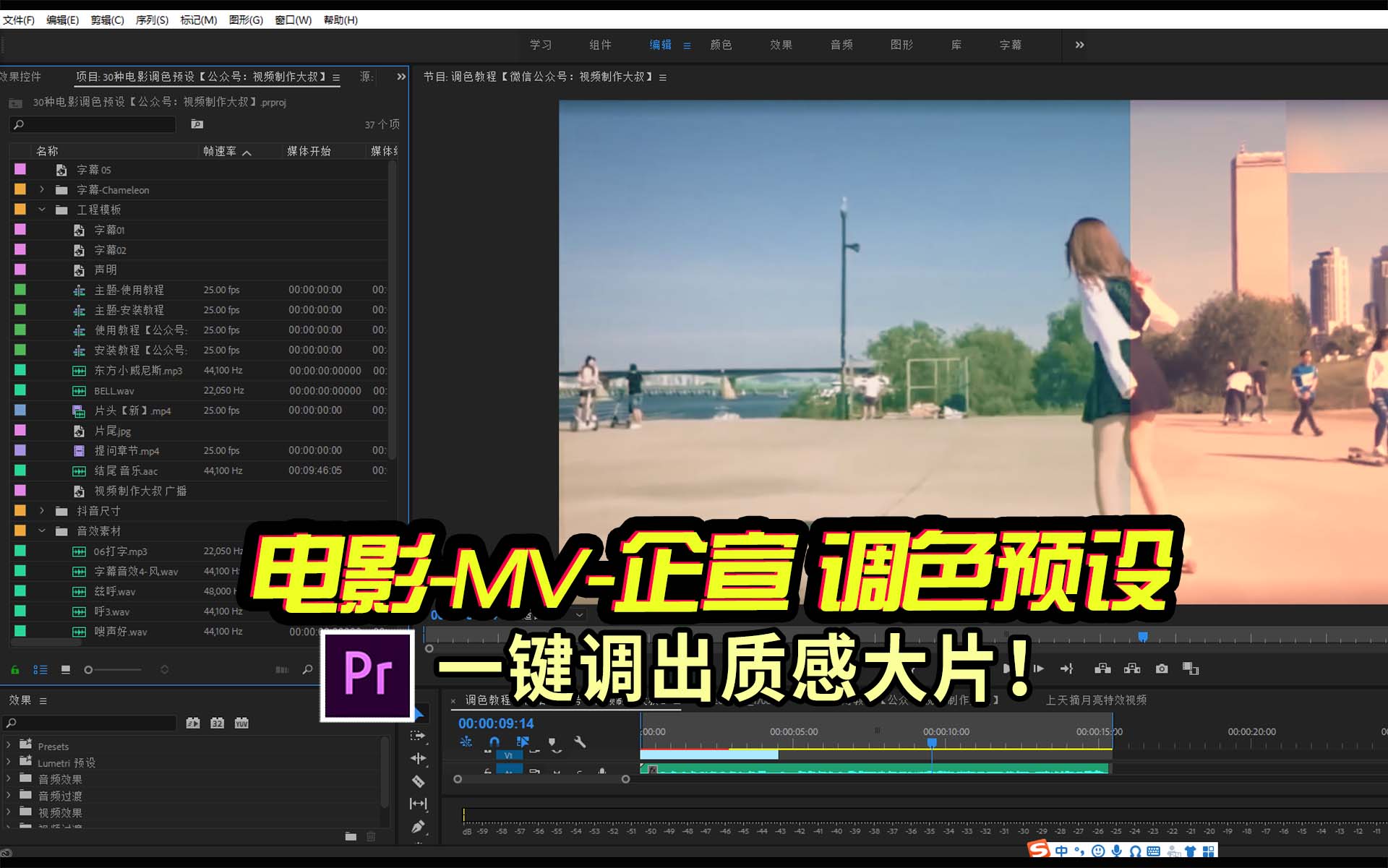Viewport: 1388px width, 868px height.
Task: Click the Lift button in program monitor
Action: tap(1102, 669)
